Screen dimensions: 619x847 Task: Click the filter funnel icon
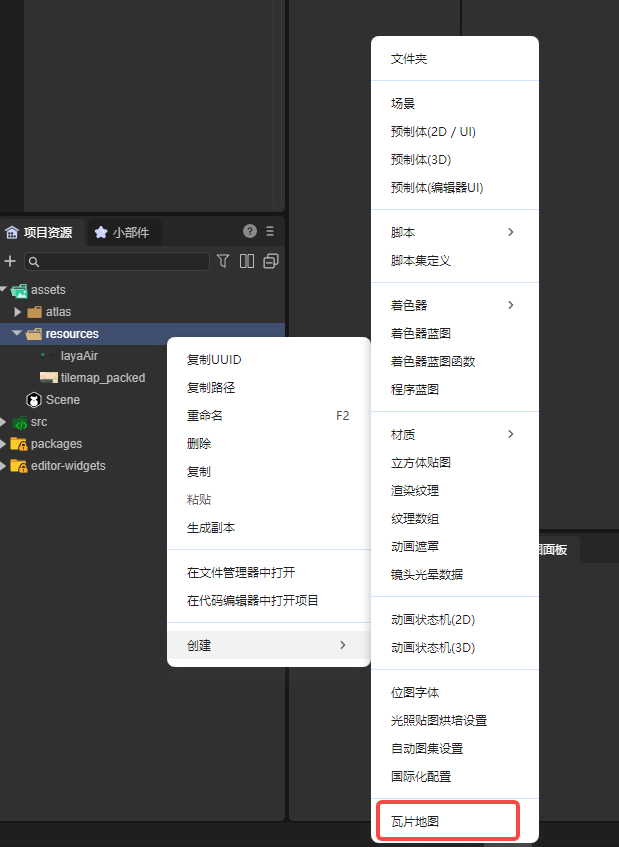(x=223, y=261)
